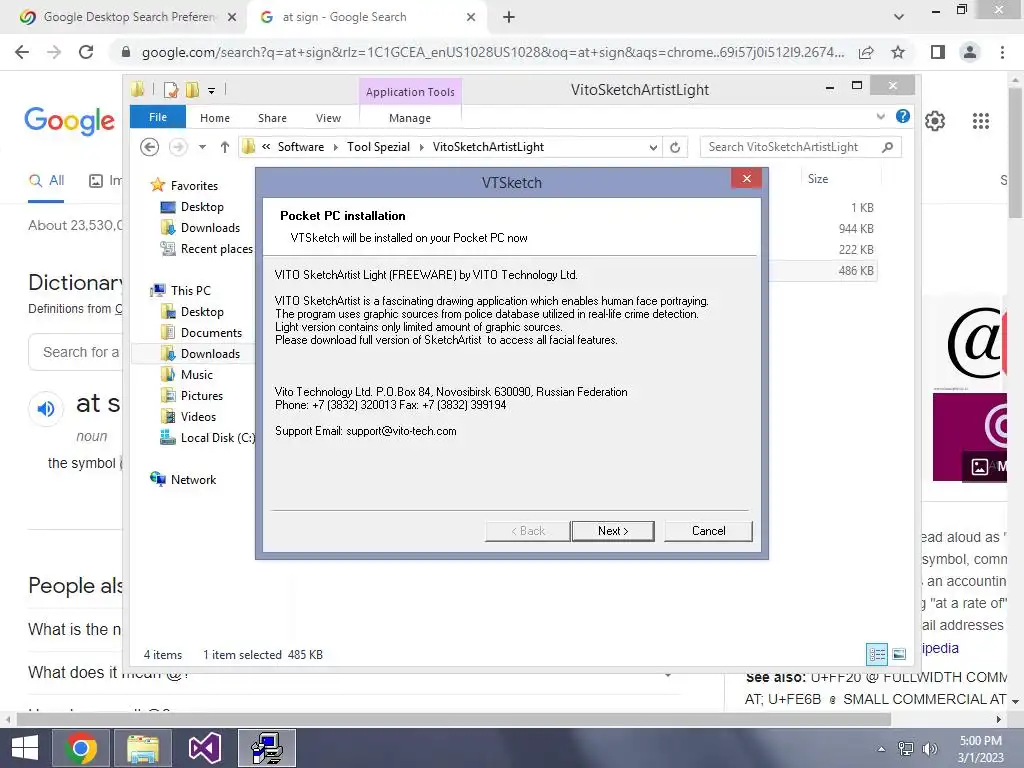Click Software in the address breadcrumb
Screen dimensions: 1024x768
click(x=300, y=147)
